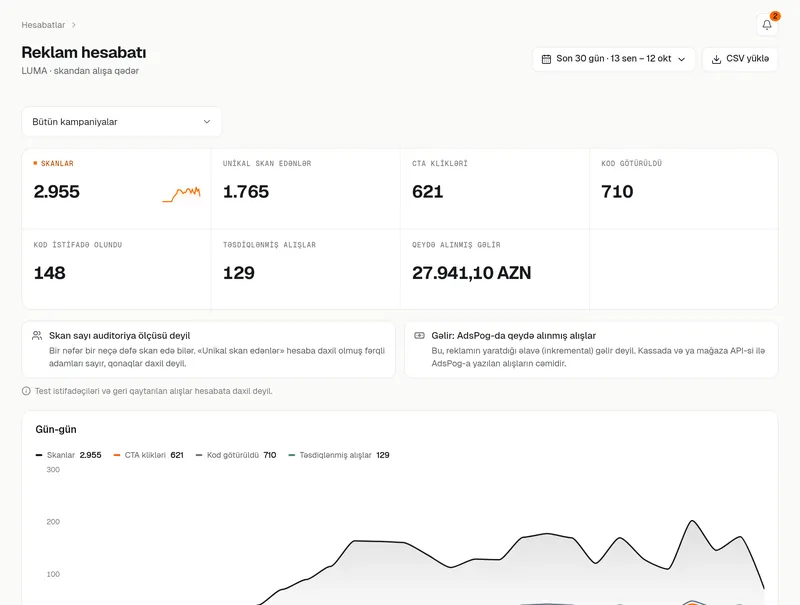Toggle Skanlar series in chart legend
The width and height of the screenshot is (800, 605).
click(68, 455)
